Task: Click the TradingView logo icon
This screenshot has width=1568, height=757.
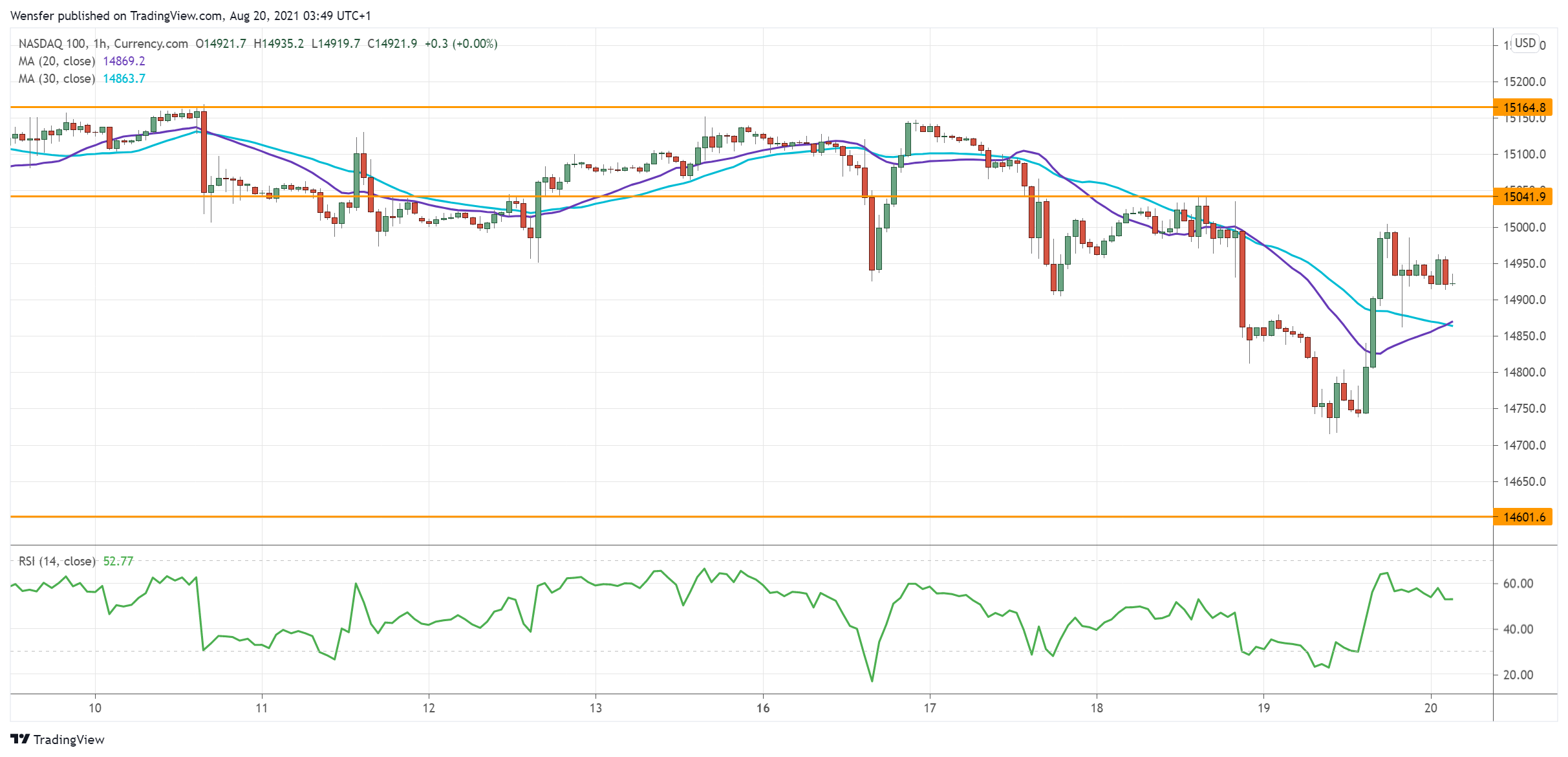Action: click(20, 739)
